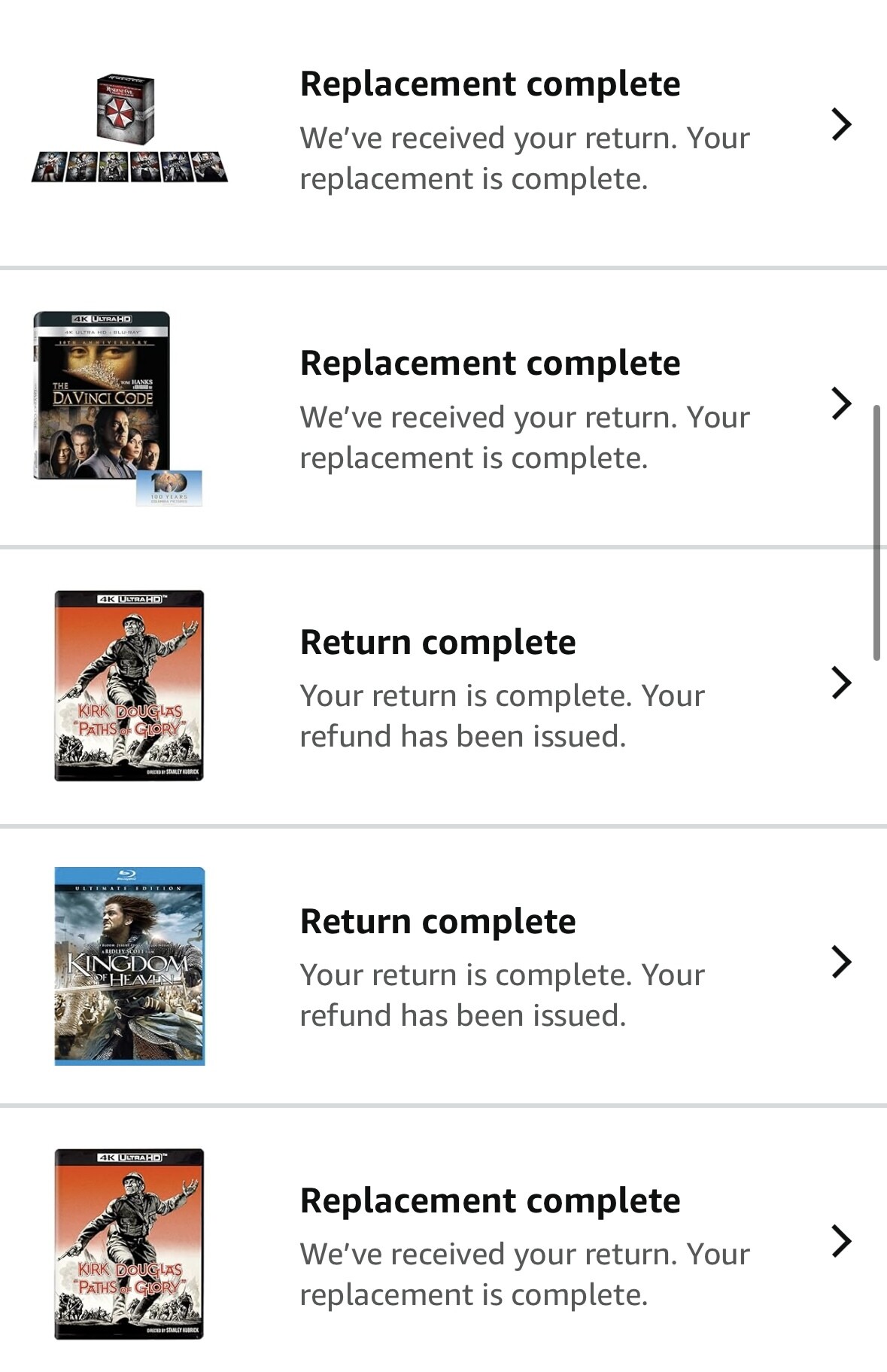Open chevron for Paths of Glory refund row
This screenshot has width=887, height=1372.
[x=841, y=683]
